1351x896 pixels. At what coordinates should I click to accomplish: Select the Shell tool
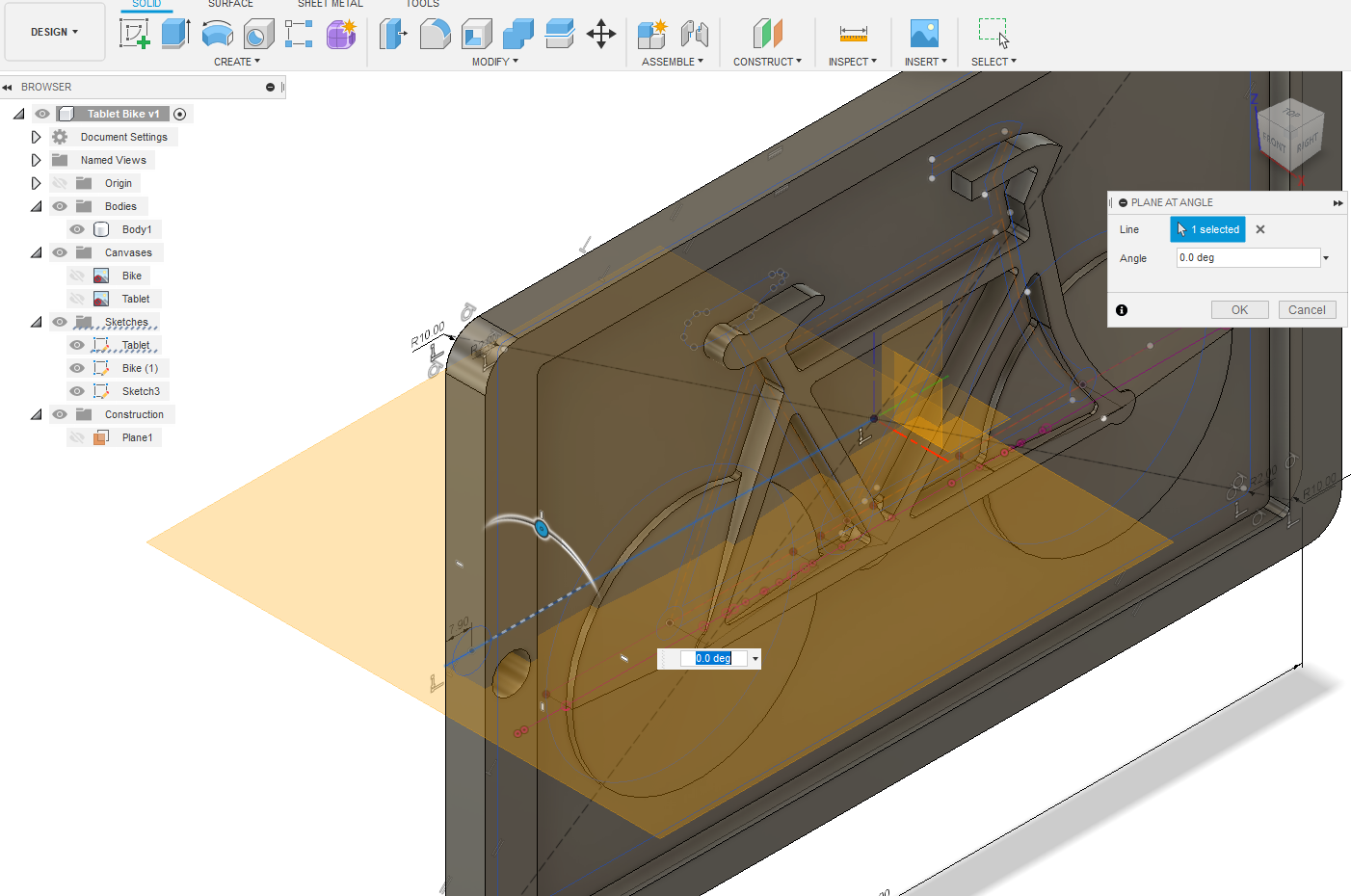coord(476,34)
